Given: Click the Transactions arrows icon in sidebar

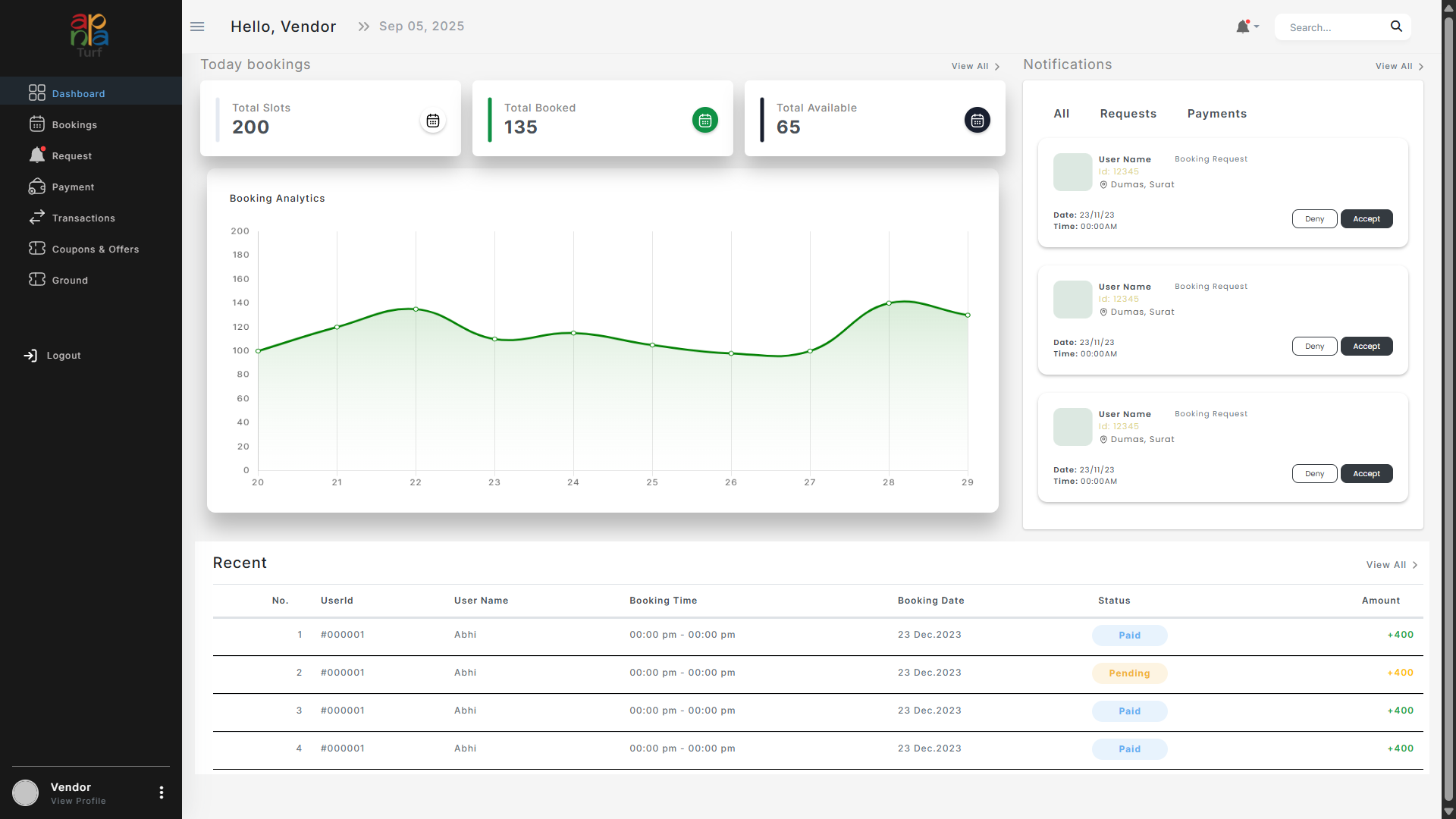Looking at the screenshot, I should click(x=37, y=218).
